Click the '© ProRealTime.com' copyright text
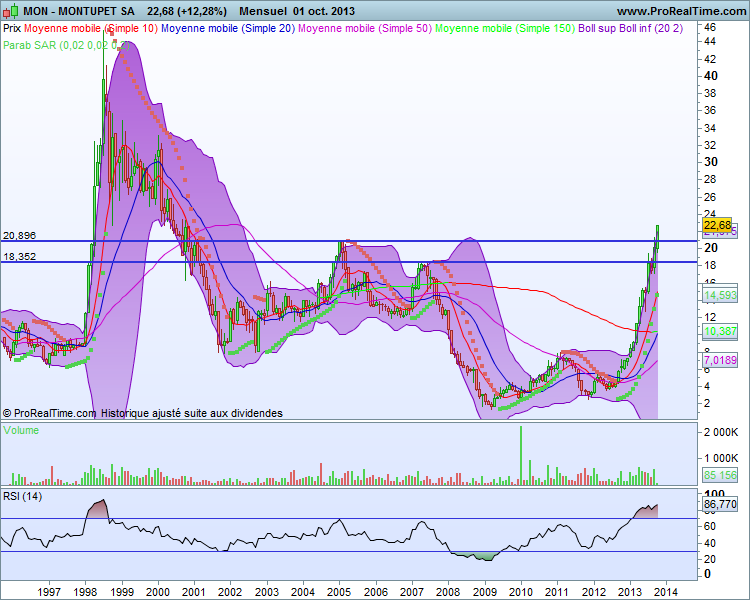This screenshot has width=750, height=600. click(x=49, y=413)
